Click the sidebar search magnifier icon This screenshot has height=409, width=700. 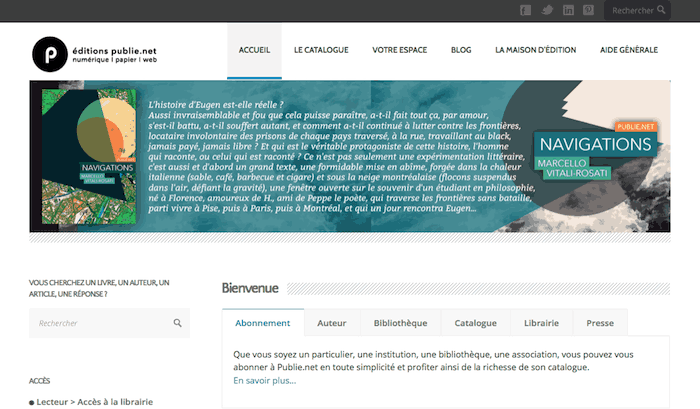pos(177,323)
